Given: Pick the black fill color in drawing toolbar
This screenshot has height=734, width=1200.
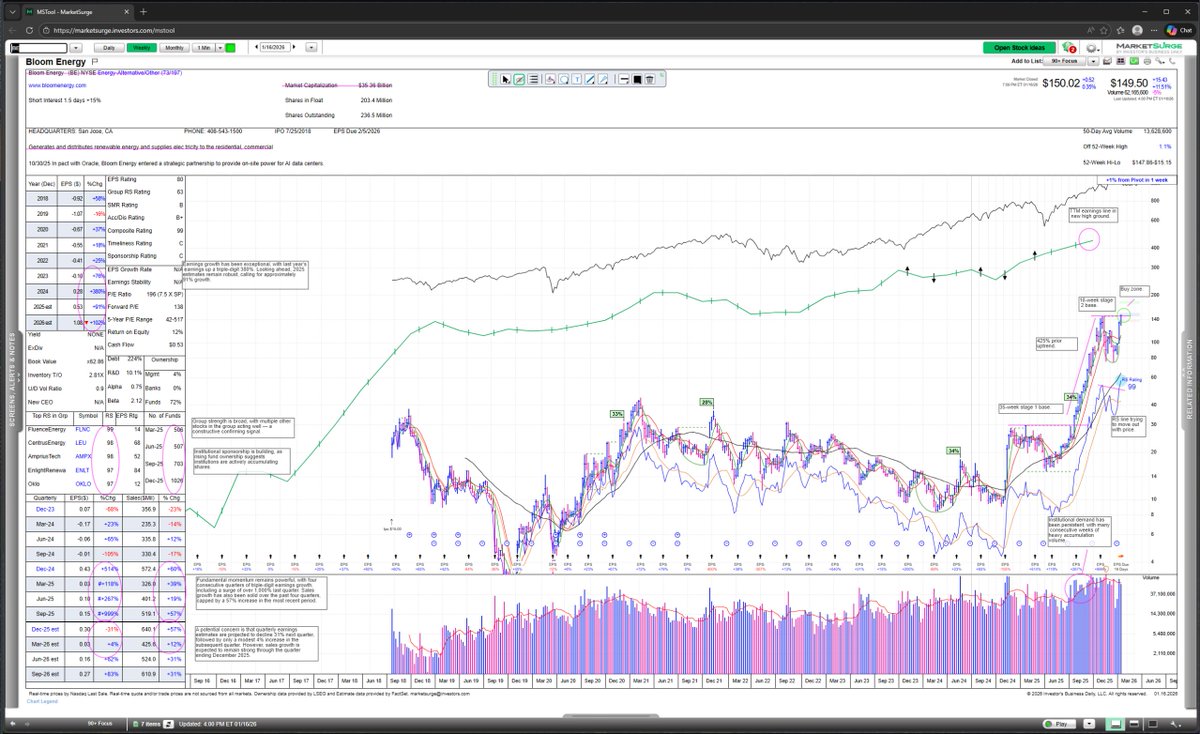Looking at the screenshot, I should (637, 79).
